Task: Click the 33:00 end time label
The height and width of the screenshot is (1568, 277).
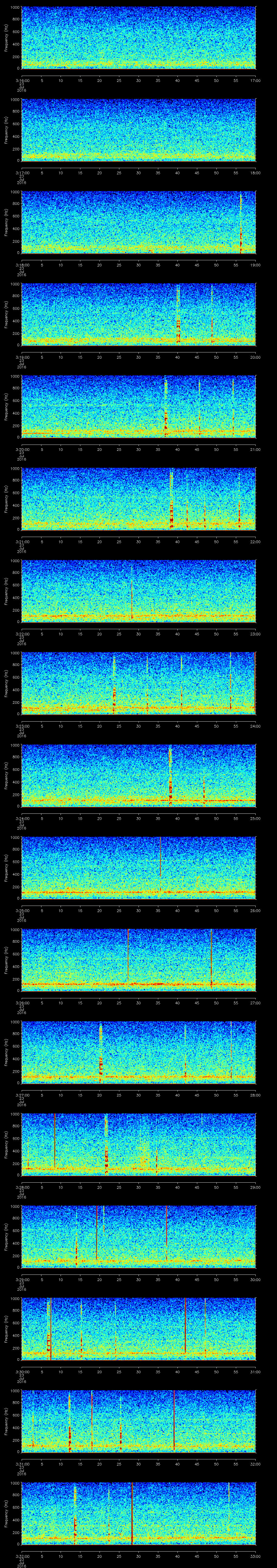Action: click(x=256, y=1555)
